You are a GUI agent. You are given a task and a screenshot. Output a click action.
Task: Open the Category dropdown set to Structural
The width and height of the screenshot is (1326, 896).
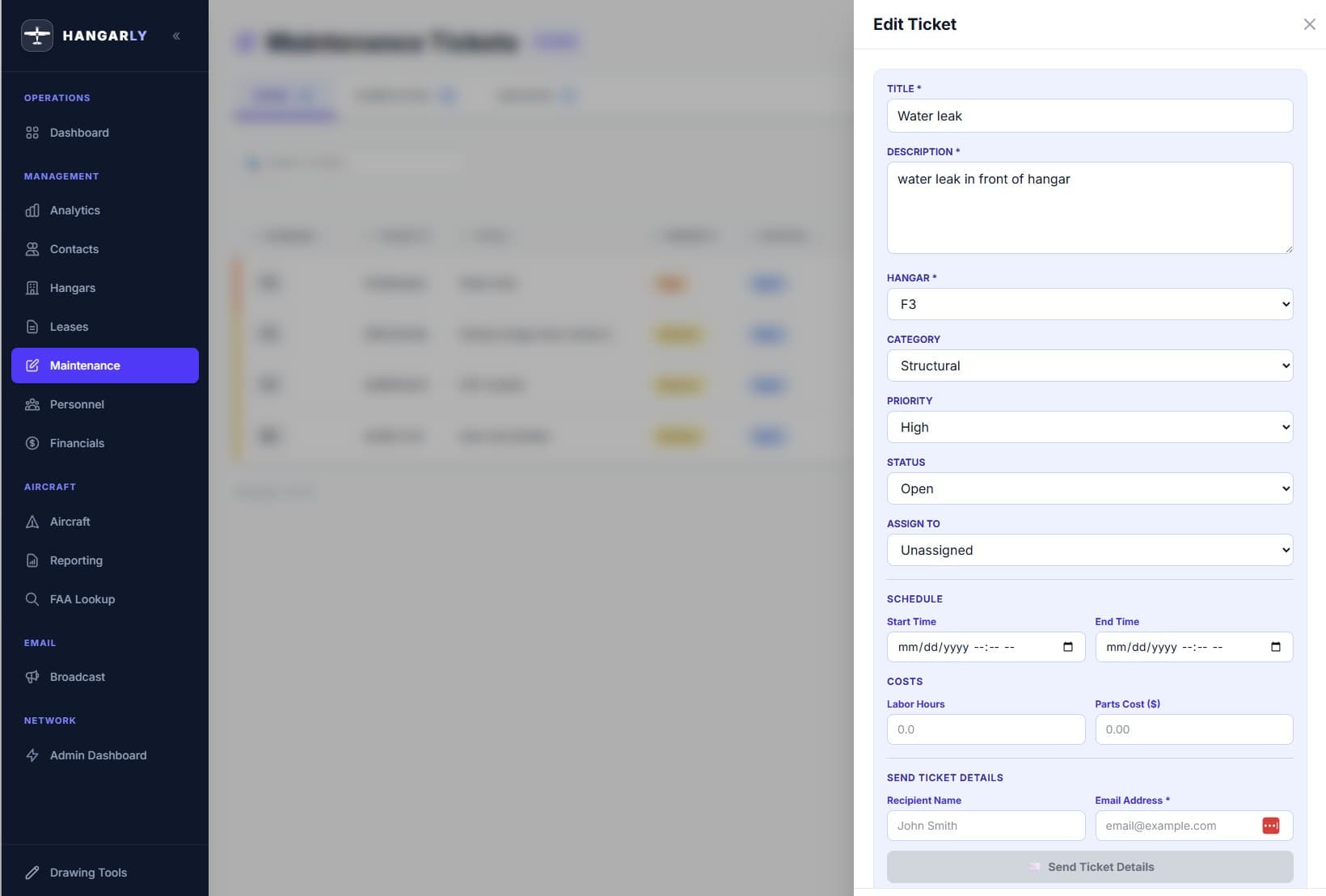click(x=1089, y=366)
